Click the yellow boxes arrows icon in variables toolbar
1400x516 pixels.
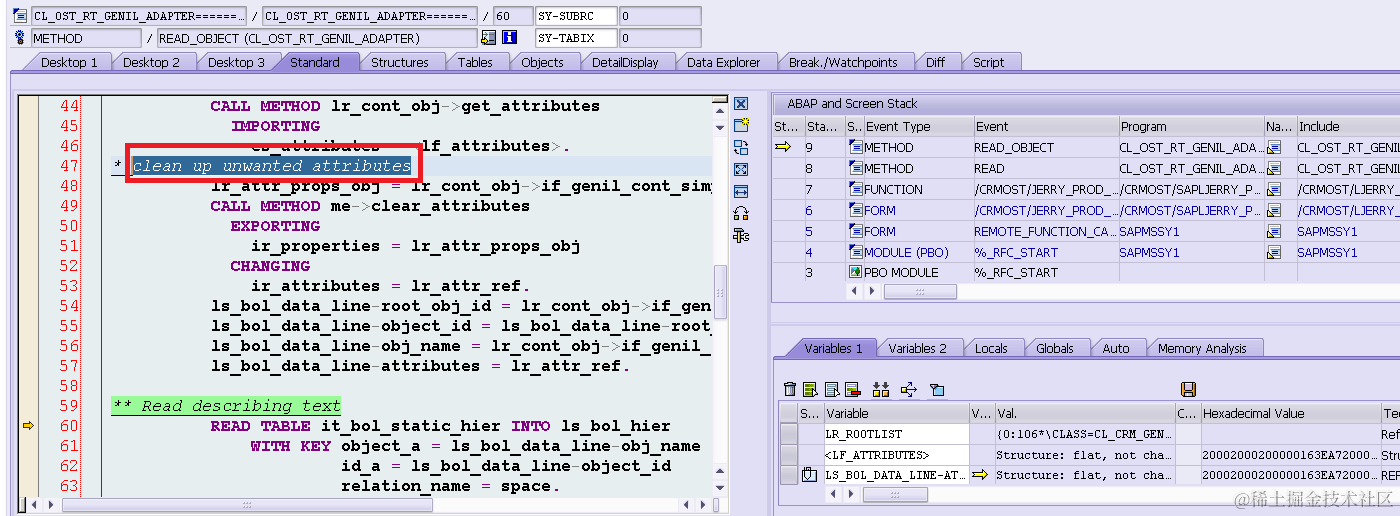tap(881, 389)
